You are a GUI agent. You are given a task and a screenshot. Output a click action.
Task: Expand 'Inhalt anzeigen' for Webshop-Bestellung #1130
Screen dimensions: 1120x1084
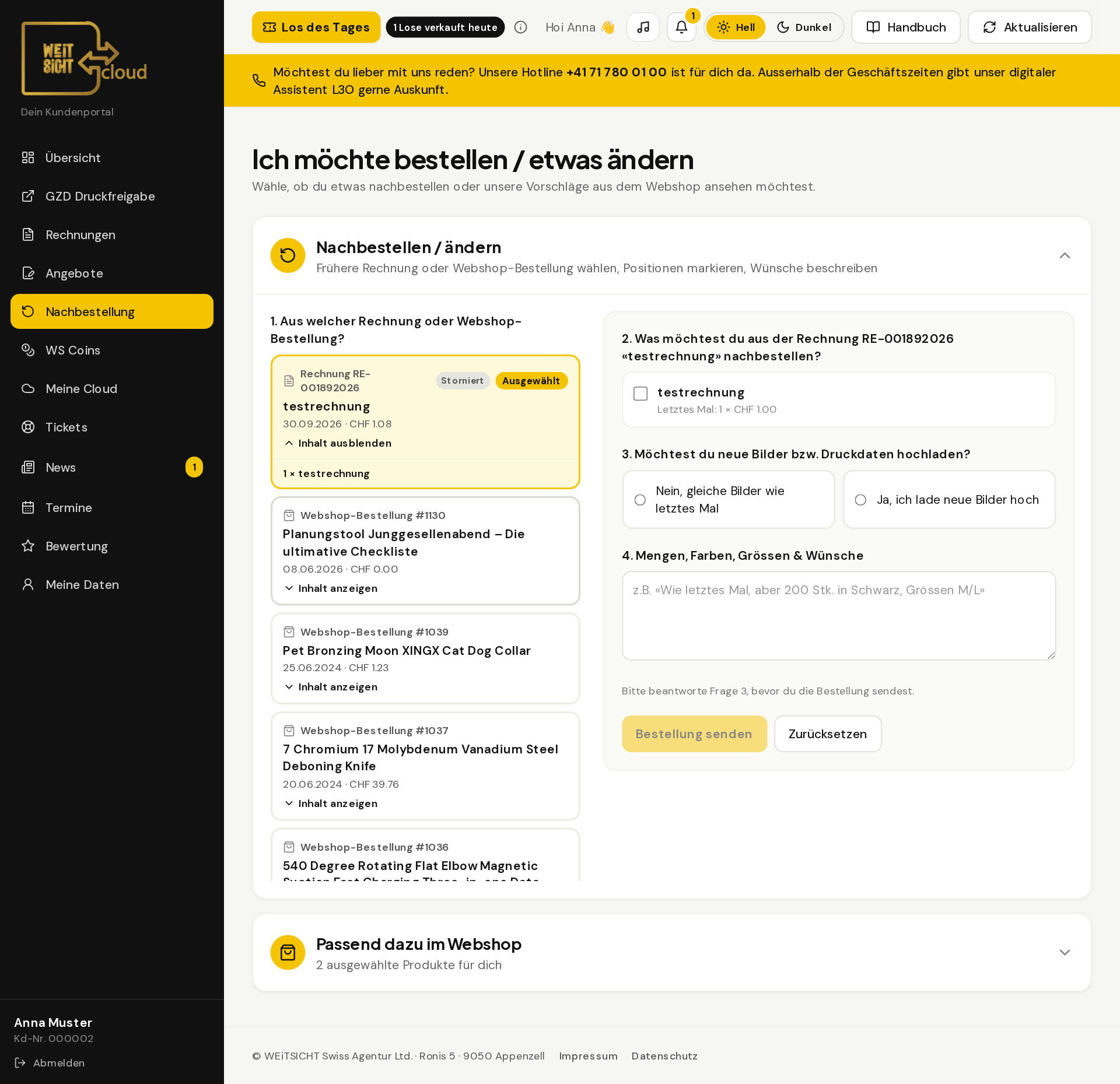(x=331, y=588)
